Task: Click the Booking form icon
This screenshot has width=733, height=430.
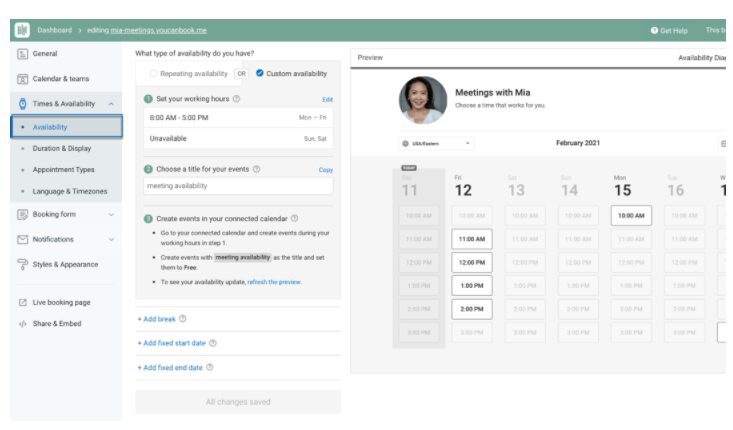Action: (22, 214)
